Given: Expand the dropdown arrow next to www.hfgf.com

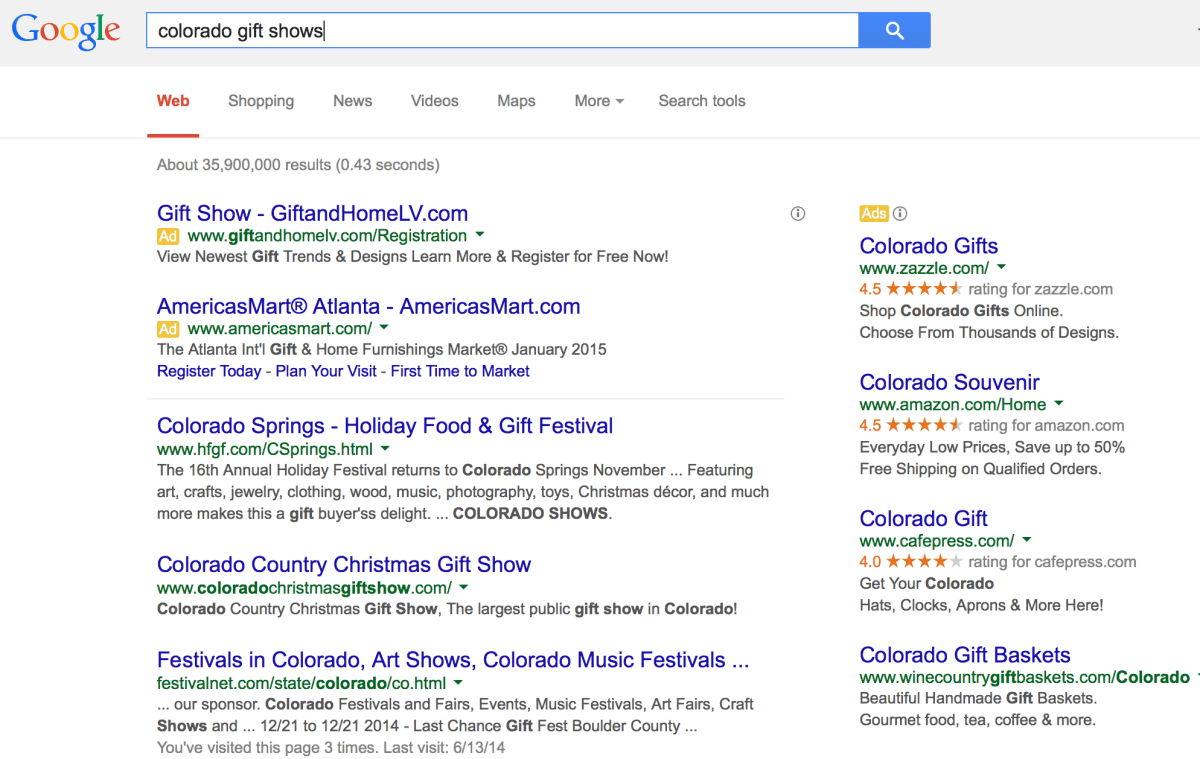Looking at the screenshot, I should [385, 449].
